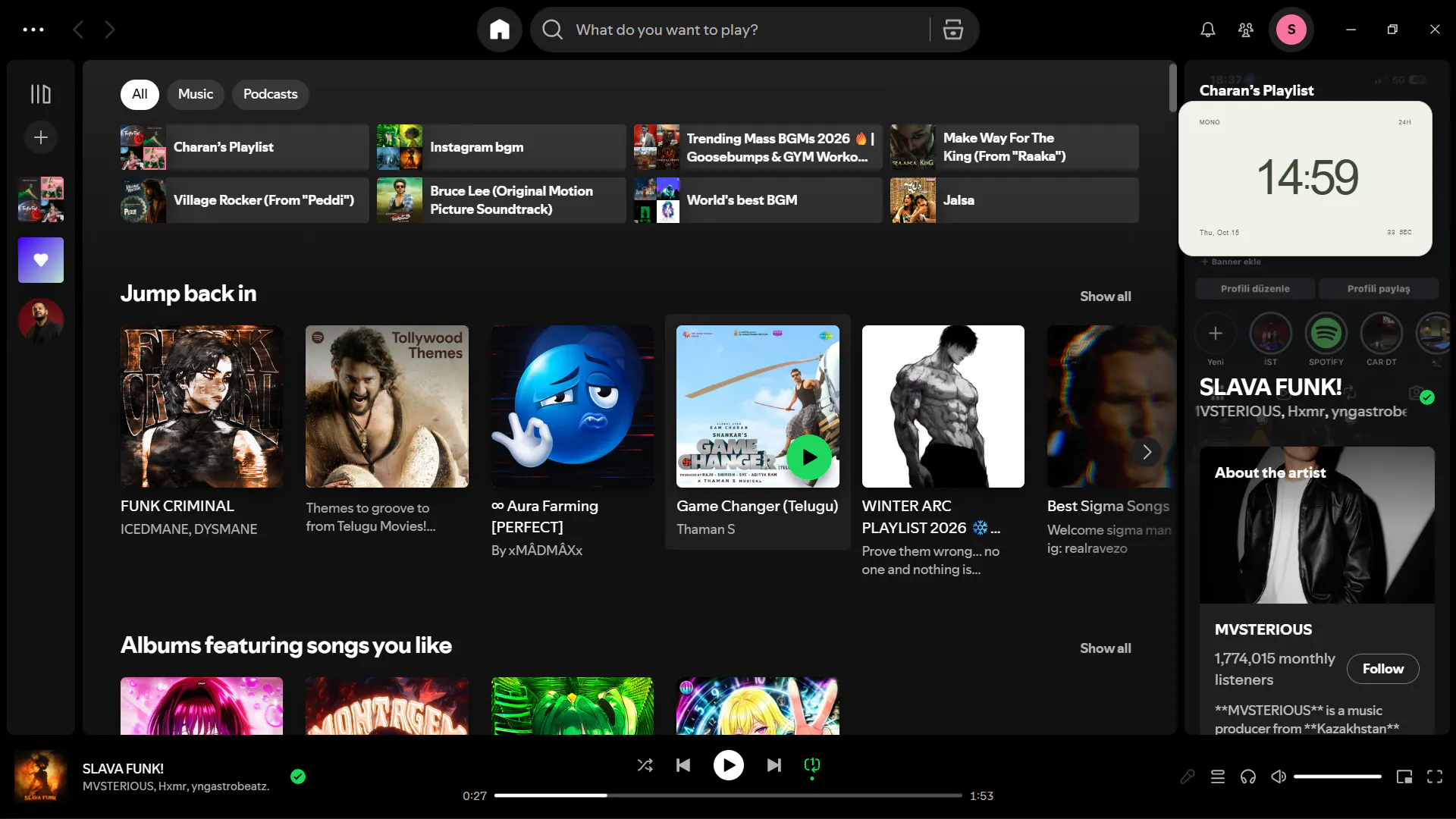The width and height of the screenshot is (1456, 819).
Task: Toggle the saved checkmark beside SLAVA FUNK! panel title
Action: coord(1427,397)
